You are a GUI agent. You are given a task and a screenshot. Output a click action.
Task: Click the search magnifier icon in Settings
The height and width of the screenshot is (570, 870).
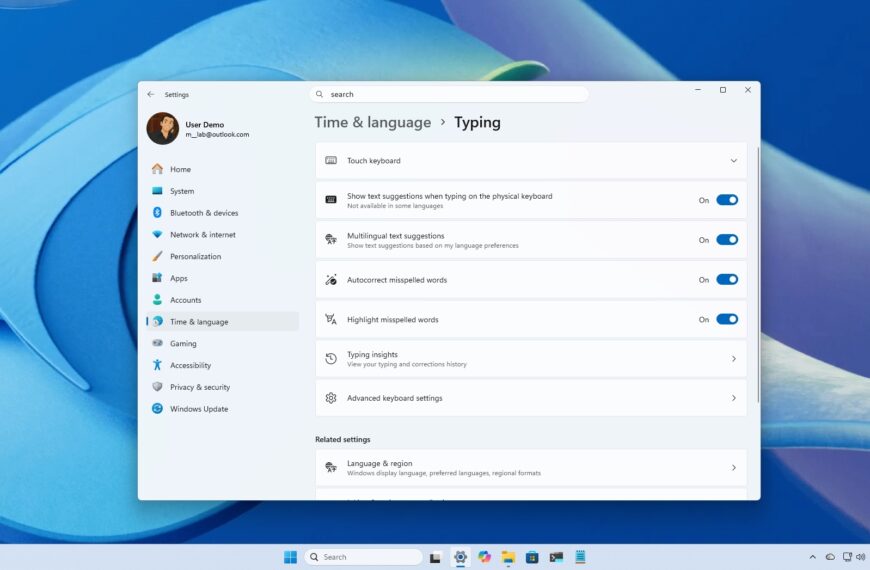click(x=320, y=94)
